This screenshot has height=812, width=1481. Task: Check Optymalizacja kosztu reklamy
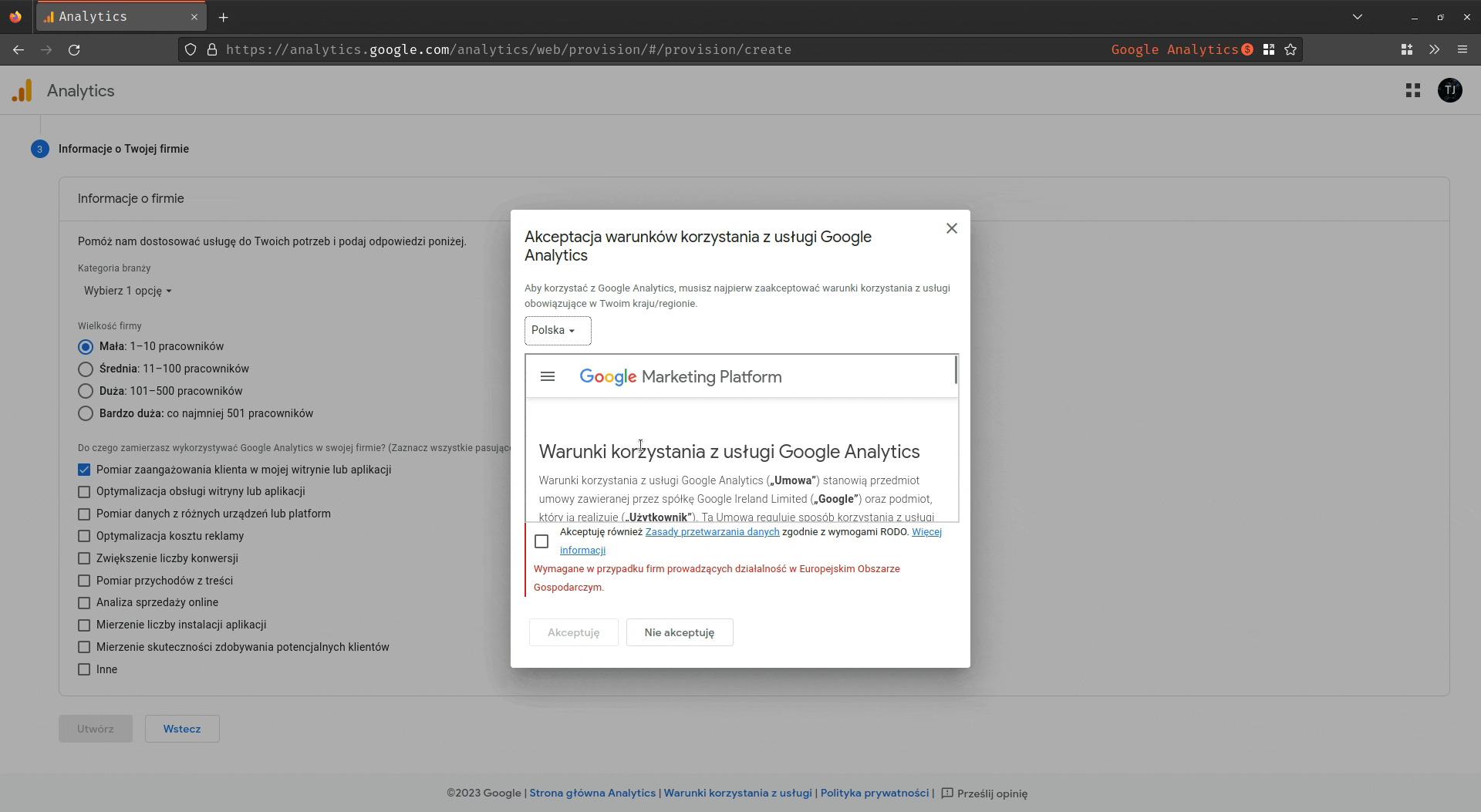(x=84, y=536)
